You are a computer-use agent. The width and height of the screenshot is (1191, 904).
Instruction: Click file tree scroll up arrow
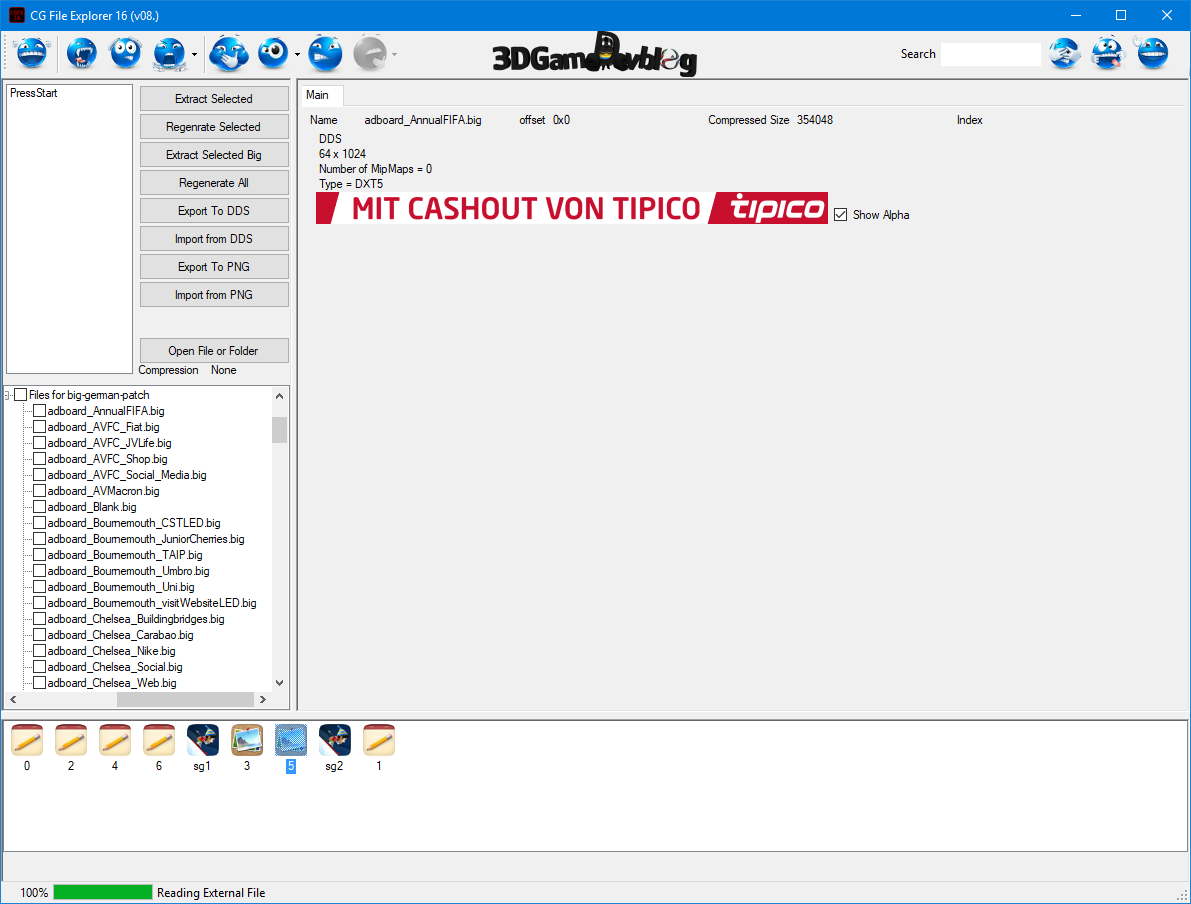click(280, 396)
